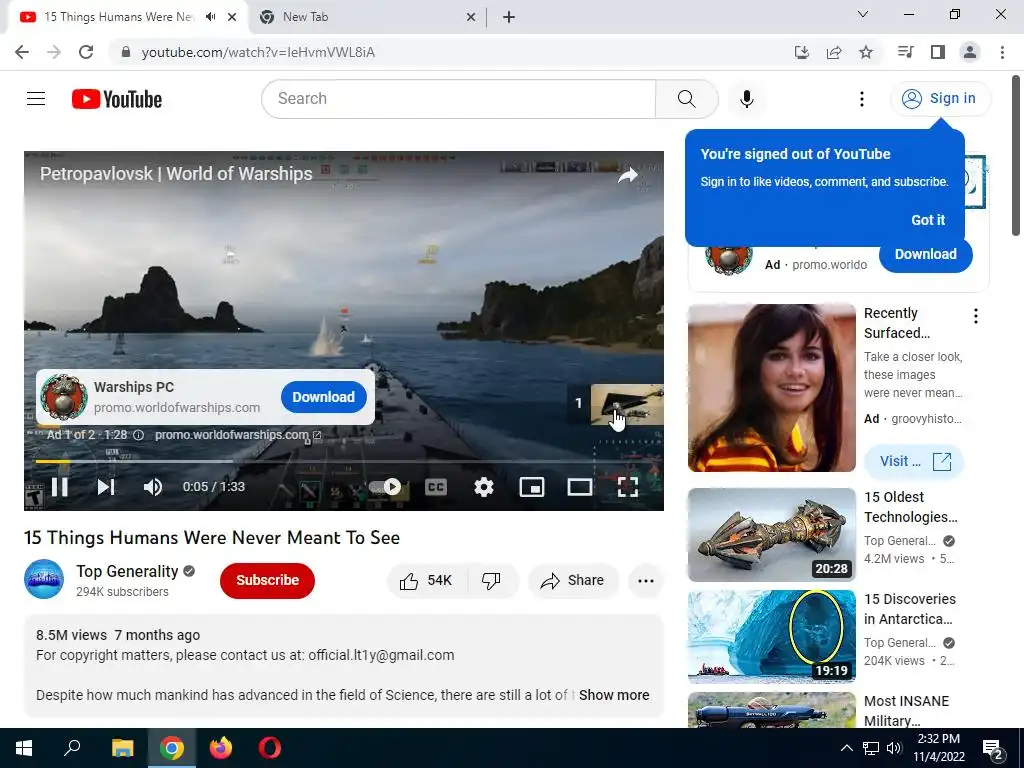
Task: Install app icon in address bar
Action: point(802,52)
